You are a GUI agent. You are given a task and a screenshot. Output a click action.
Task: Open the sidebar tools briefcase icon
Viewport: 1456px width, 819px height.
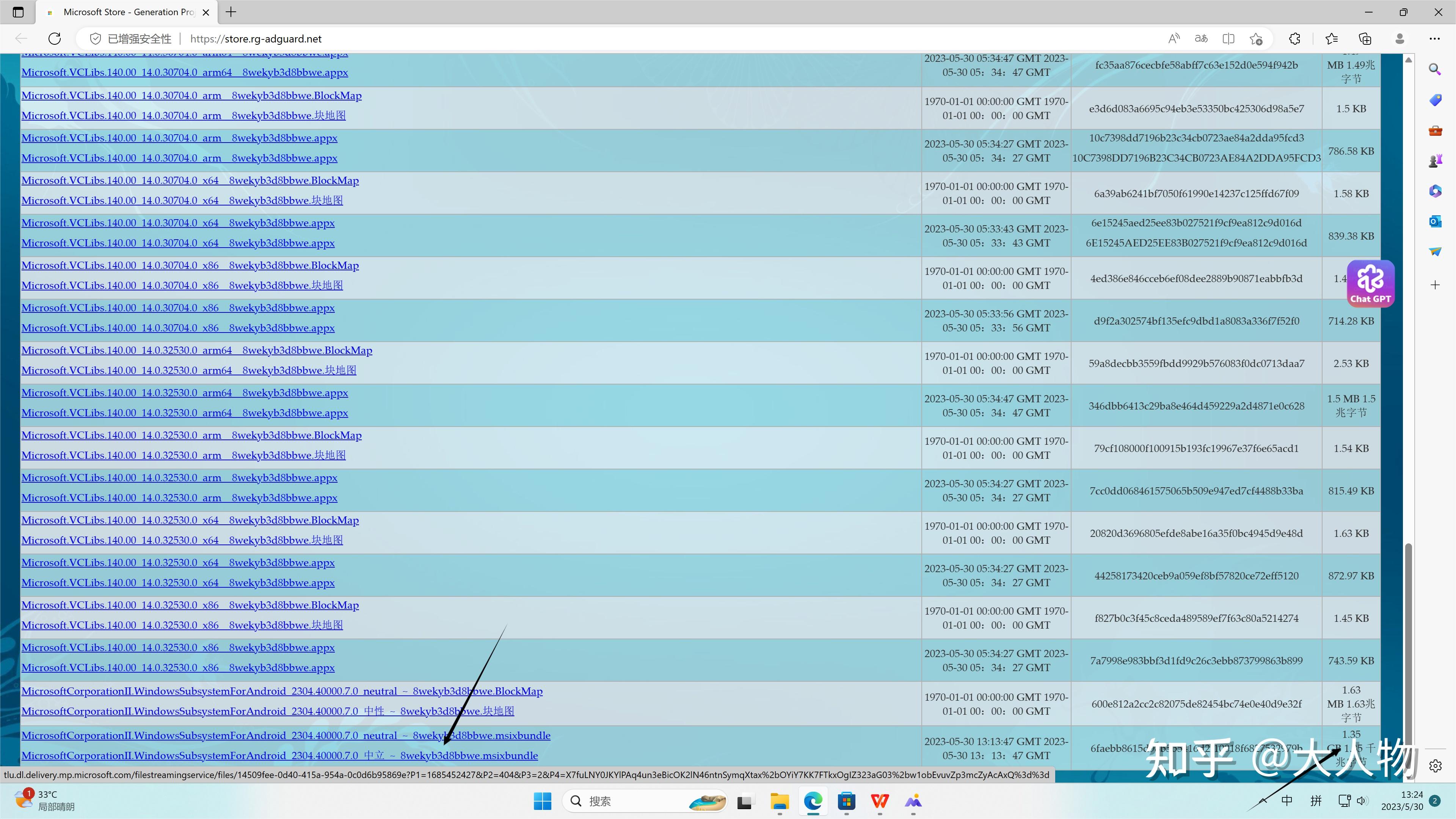pos(1435,131)
